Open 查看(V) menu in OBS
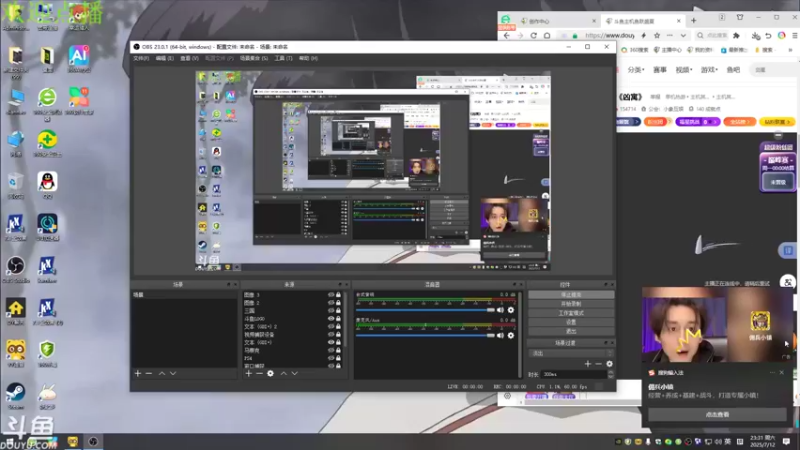 (189, 59)
